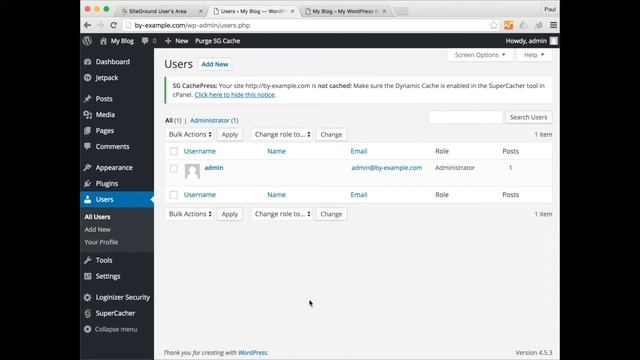Click the WordPress link in the footer
This screenshot has height=360, width=640.
pyautogui.click(x=253, y=353)
